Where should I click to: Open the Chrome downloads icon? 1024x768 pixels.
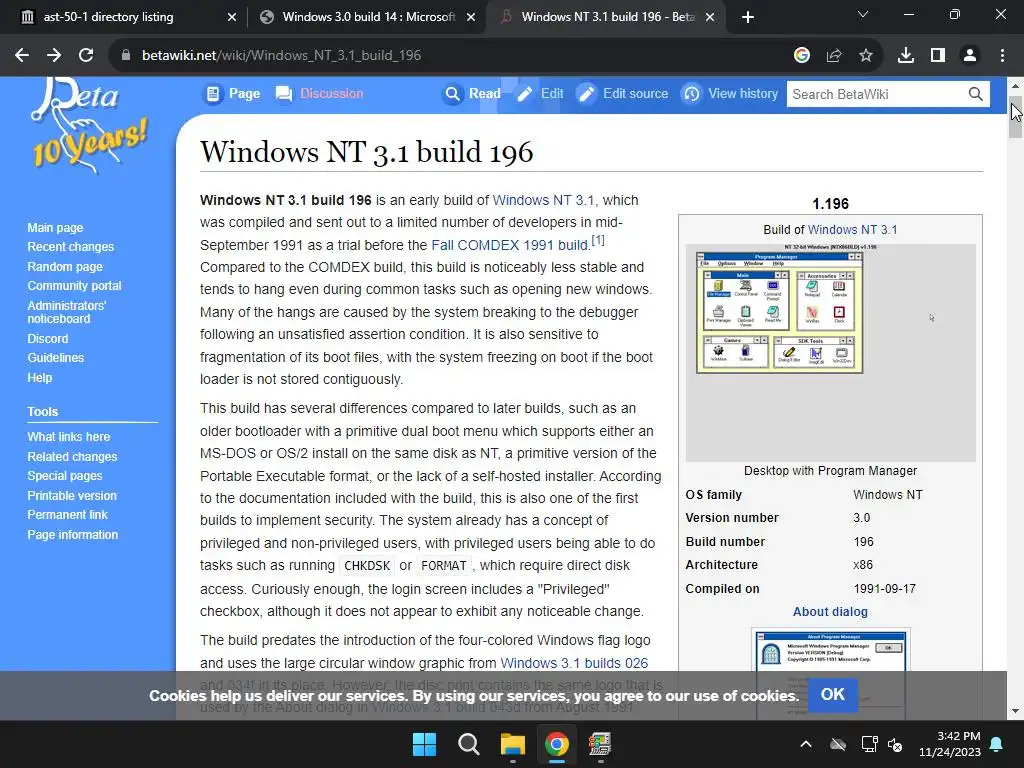[x=906, y=56]
